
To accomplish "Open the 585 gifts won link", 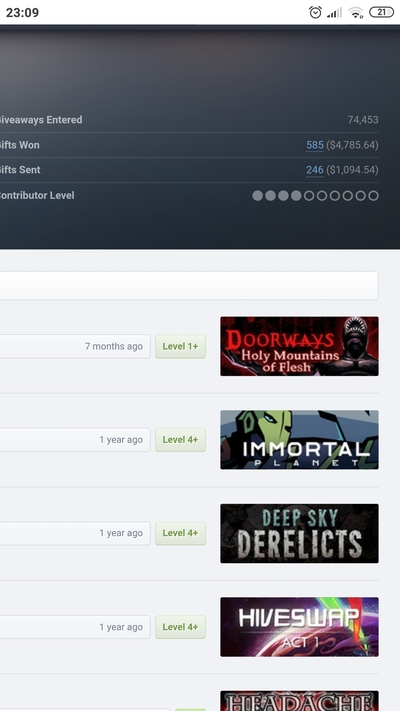I will [x=315, y=145].
